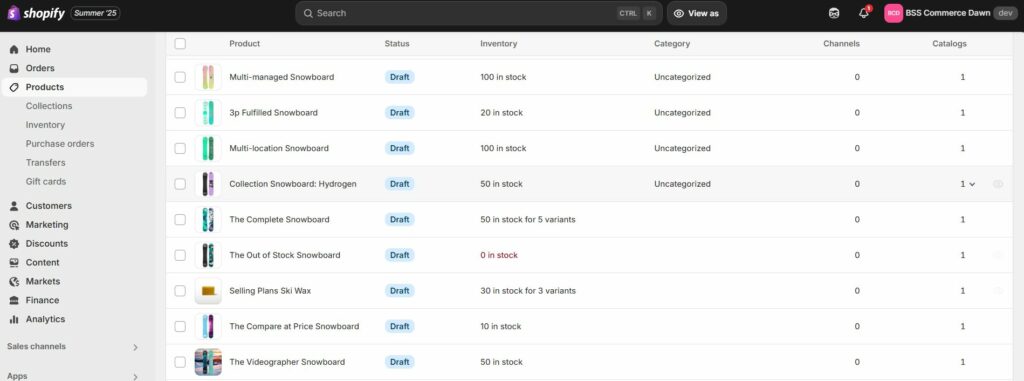Click the Products tag icon
This screenshot has width=1024, height=381.
tap(14, 87)
